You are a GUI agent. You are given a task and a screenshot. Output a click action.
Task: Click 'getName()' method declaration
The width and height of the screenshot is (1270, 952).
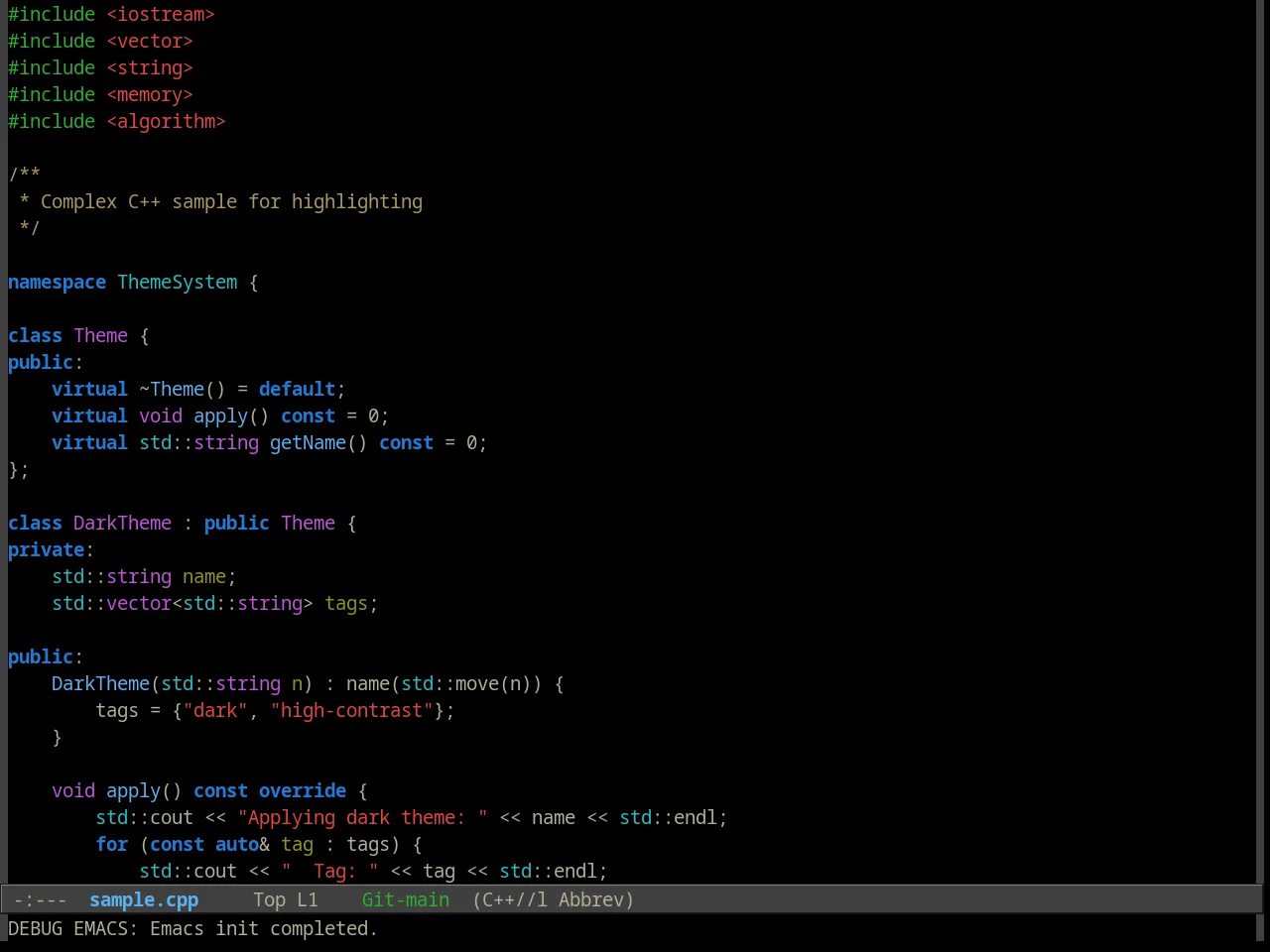318,442
